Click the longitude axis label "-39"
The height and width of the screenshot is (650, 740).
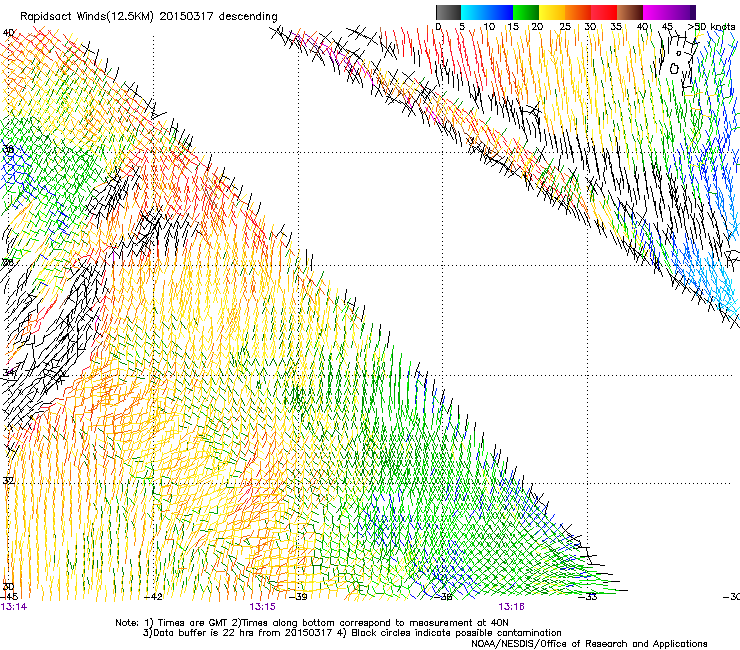point(298,597)
